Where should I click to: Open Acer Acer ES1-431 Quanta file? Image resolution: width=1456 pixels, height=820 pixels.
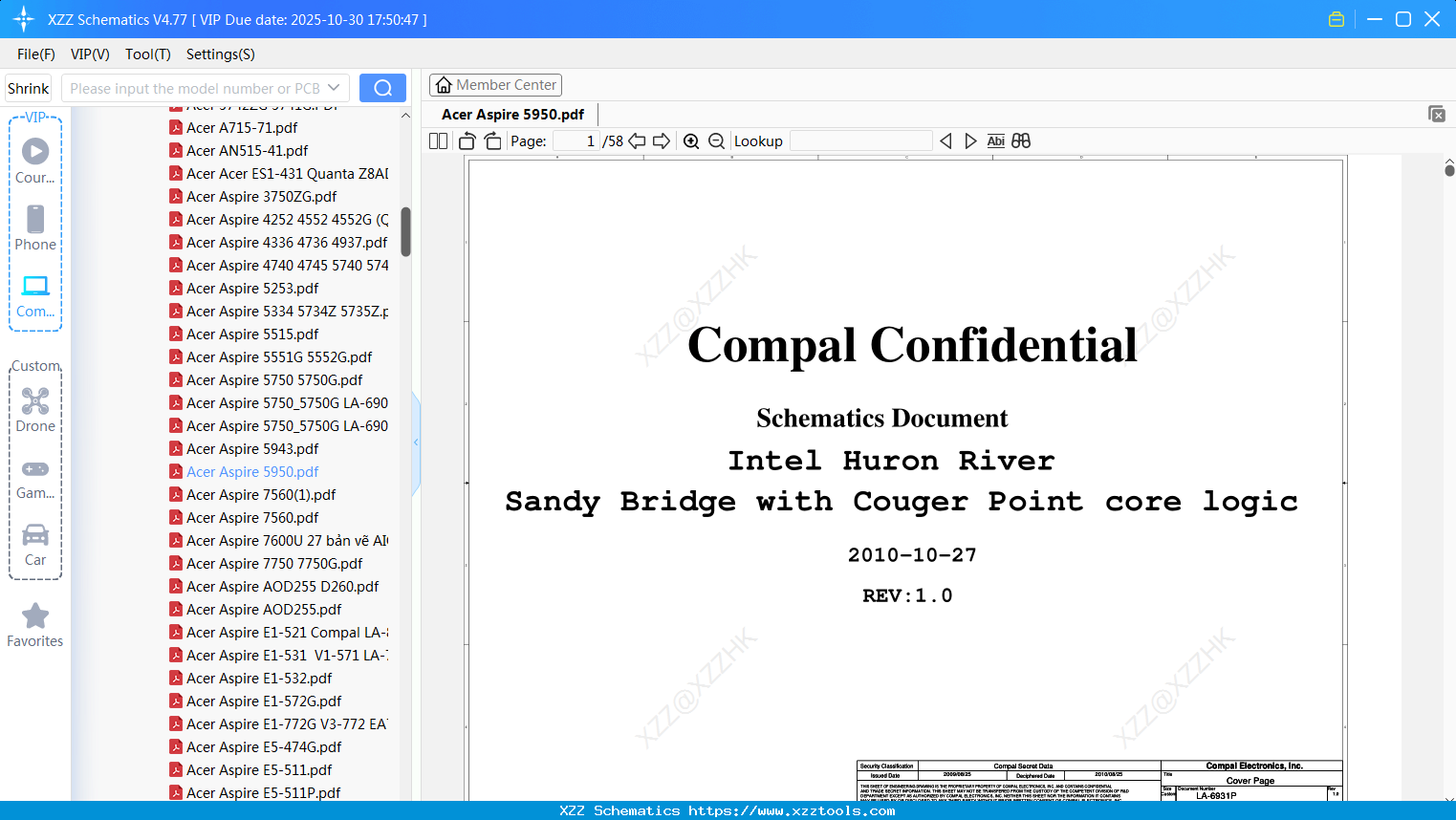pyautogui.click(x=278, y=173)
